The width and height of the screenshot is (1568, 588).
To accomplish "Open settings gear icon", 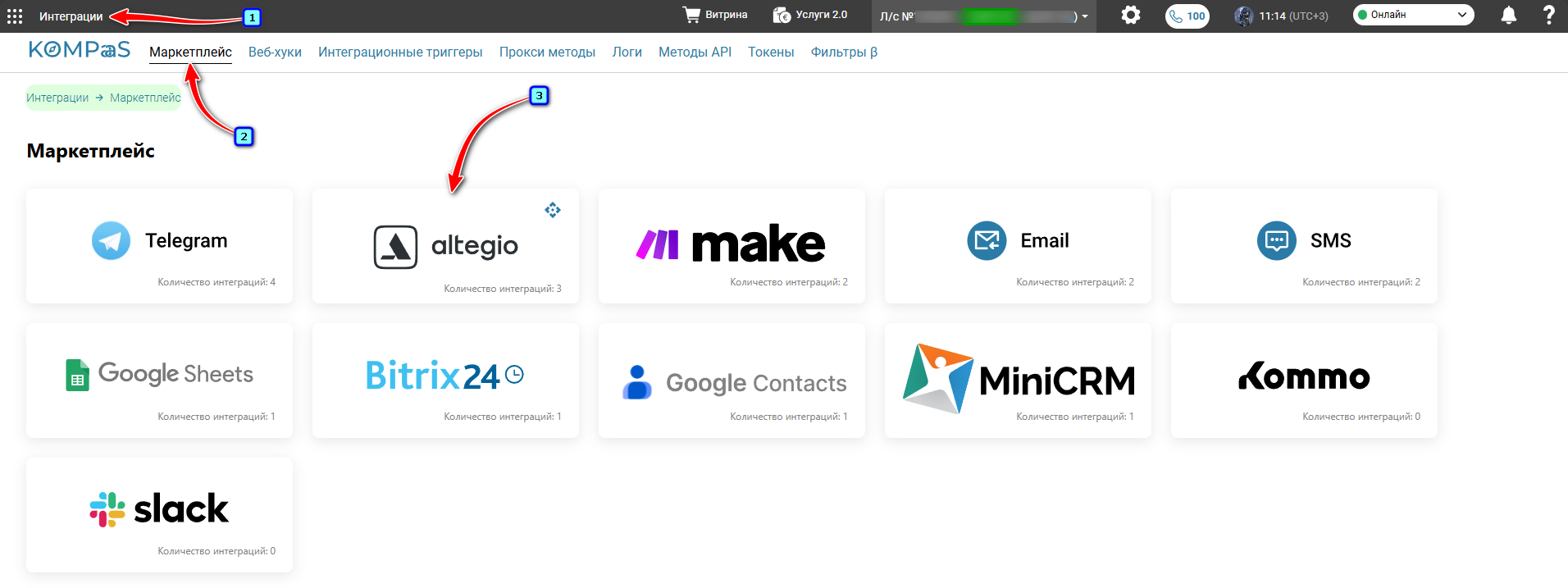I will 1131,15.
